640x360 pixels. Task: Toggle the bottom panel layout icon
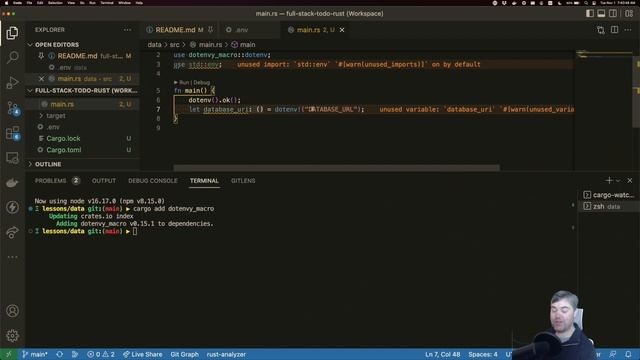tap(601, 13)
